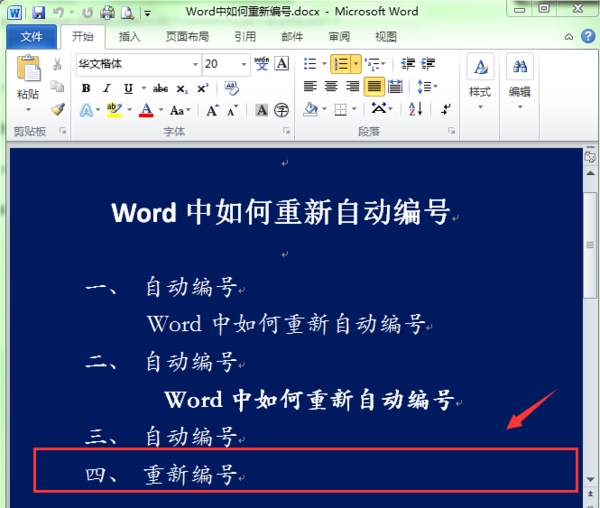Screen dimensions: 600x508
Task: Open Word help question mark
Action: pyautogui.click(x=588, y=36)
